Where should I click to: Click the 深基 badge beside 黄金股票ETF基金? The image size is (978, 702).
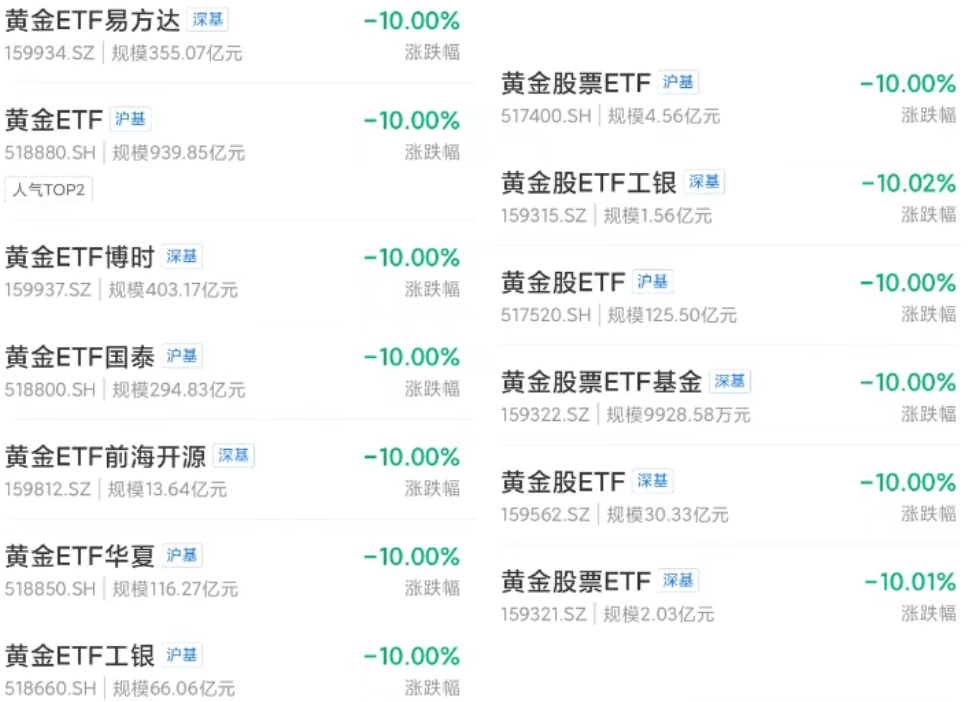729,381
